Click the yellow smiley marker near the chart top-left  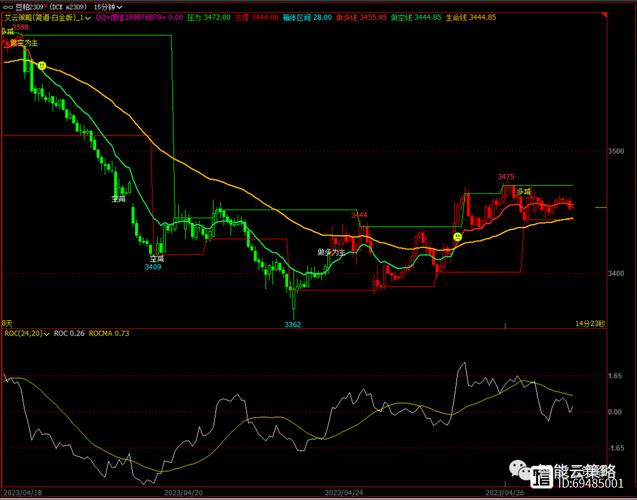(x=42, y=65)
